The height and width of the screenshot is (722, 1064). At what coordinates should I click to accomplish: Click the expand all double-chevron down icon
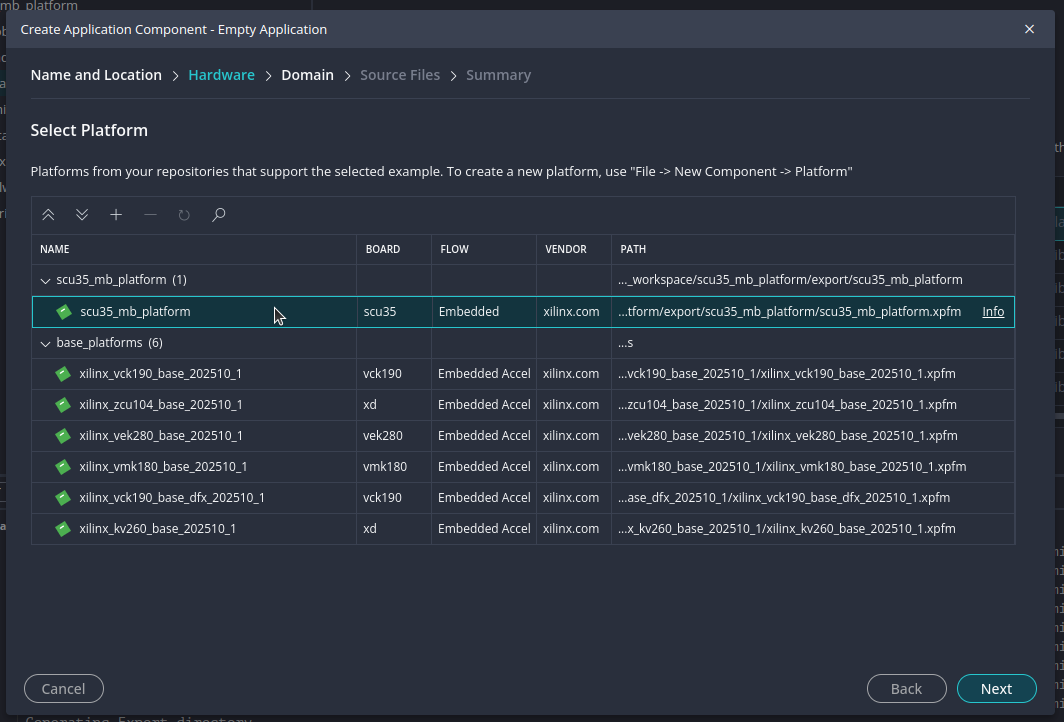click(x=82, y=215)
